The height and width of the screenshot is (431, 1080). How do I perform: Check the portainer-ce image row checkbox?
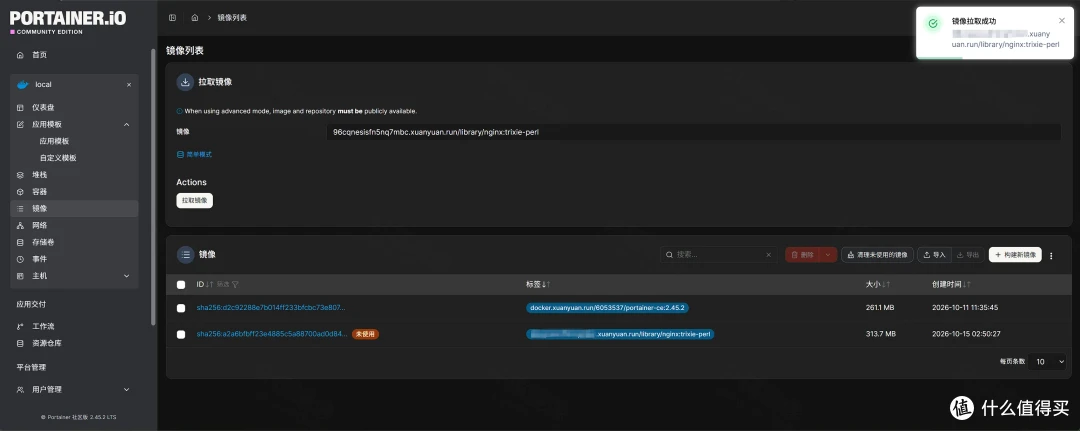click(x=181, y=308)
